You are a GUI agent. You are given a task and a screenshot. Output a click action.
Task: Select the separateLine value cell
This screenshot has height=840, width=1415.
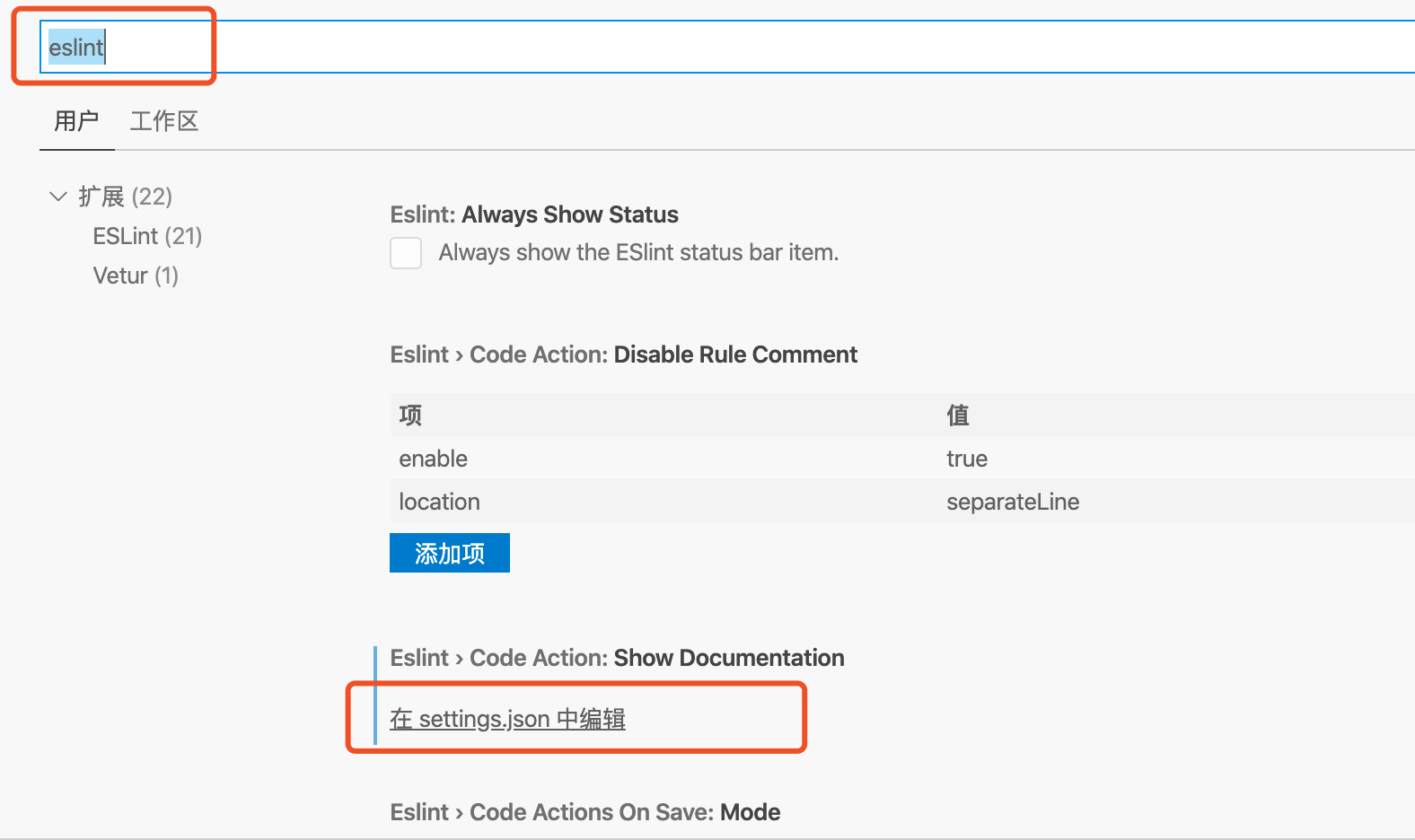coord(1013,502)
